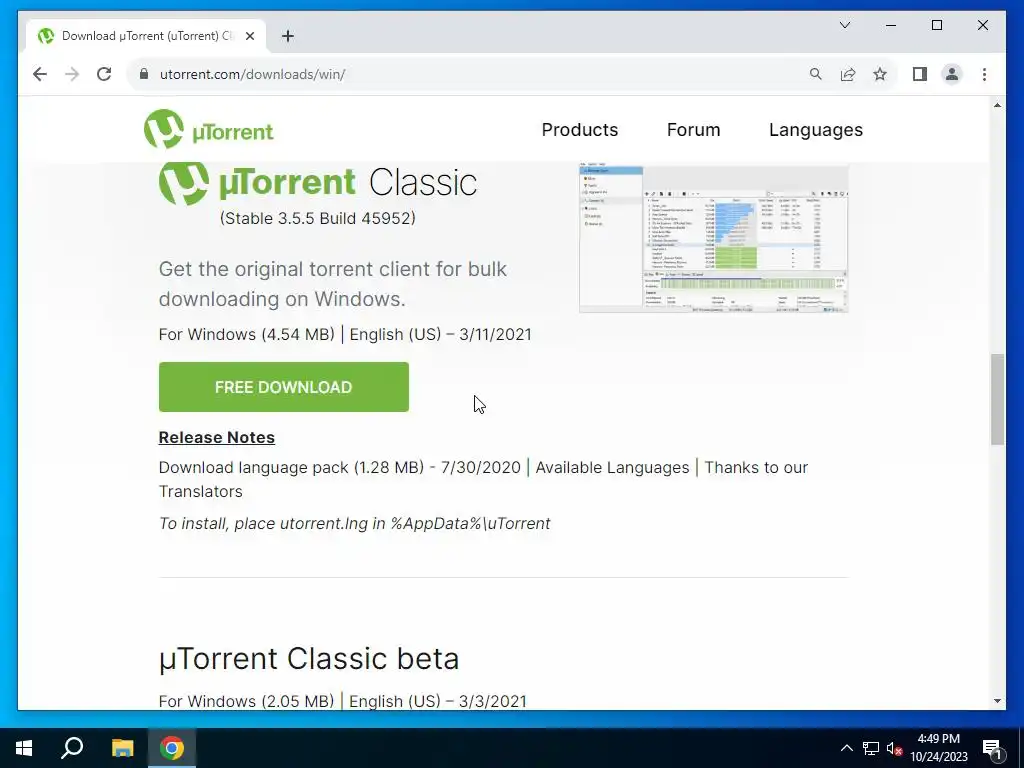Click the µTorrent logo in site header

pyautogui.click(x=208, y=129)
